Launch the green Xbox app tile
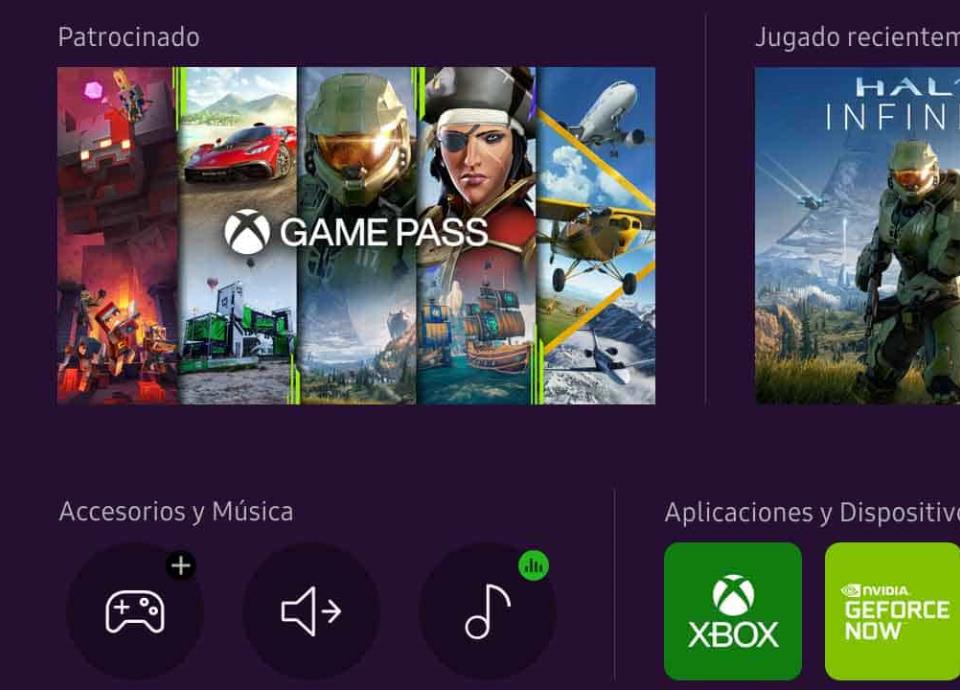Viewport: 960px width, 690px height. (733, 611)
